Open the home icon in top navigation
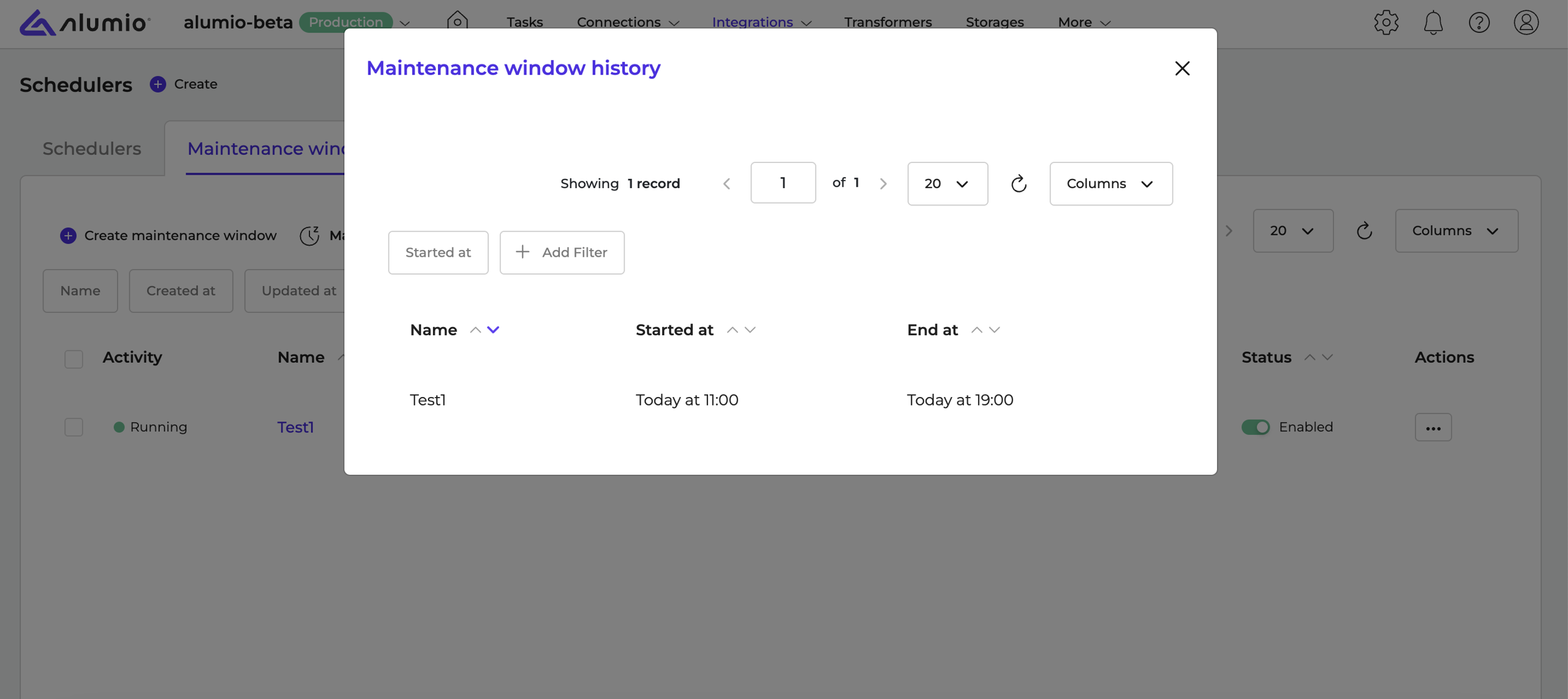The width and height of the screenshot is (1568, 699). coord(457,21)
